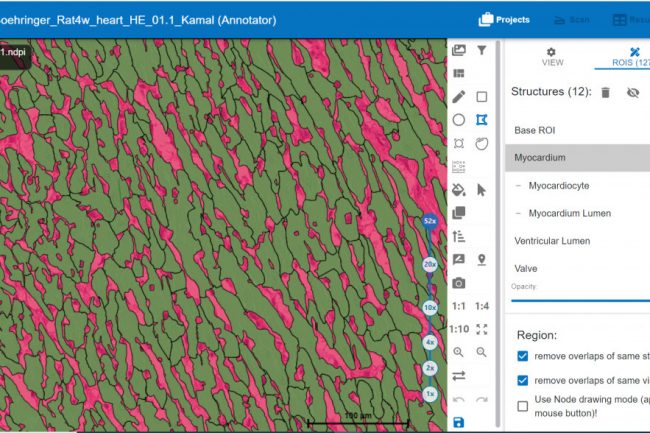The image size is (650, 433).
Task: Select the magic lasso tool
Action: 481,143
